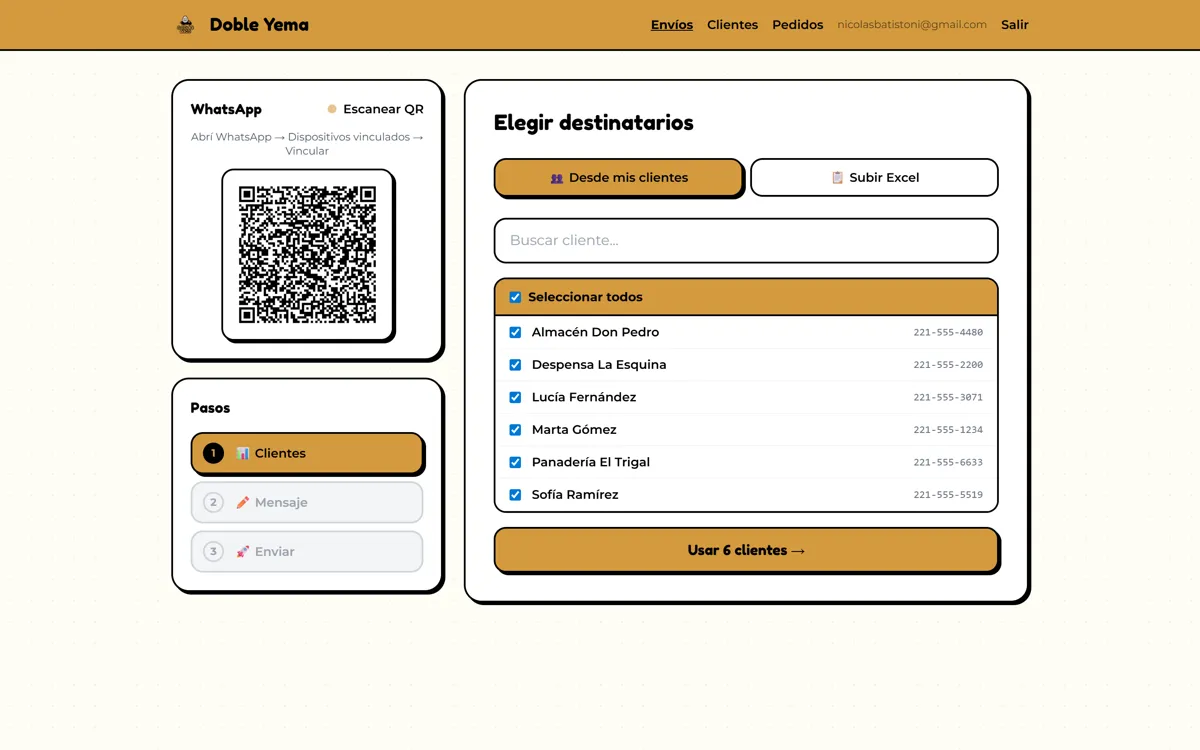The width and height of the screenshot is (1200, 750).
Task: Click the name Marta Gómez
Action: tap(574, 430)
